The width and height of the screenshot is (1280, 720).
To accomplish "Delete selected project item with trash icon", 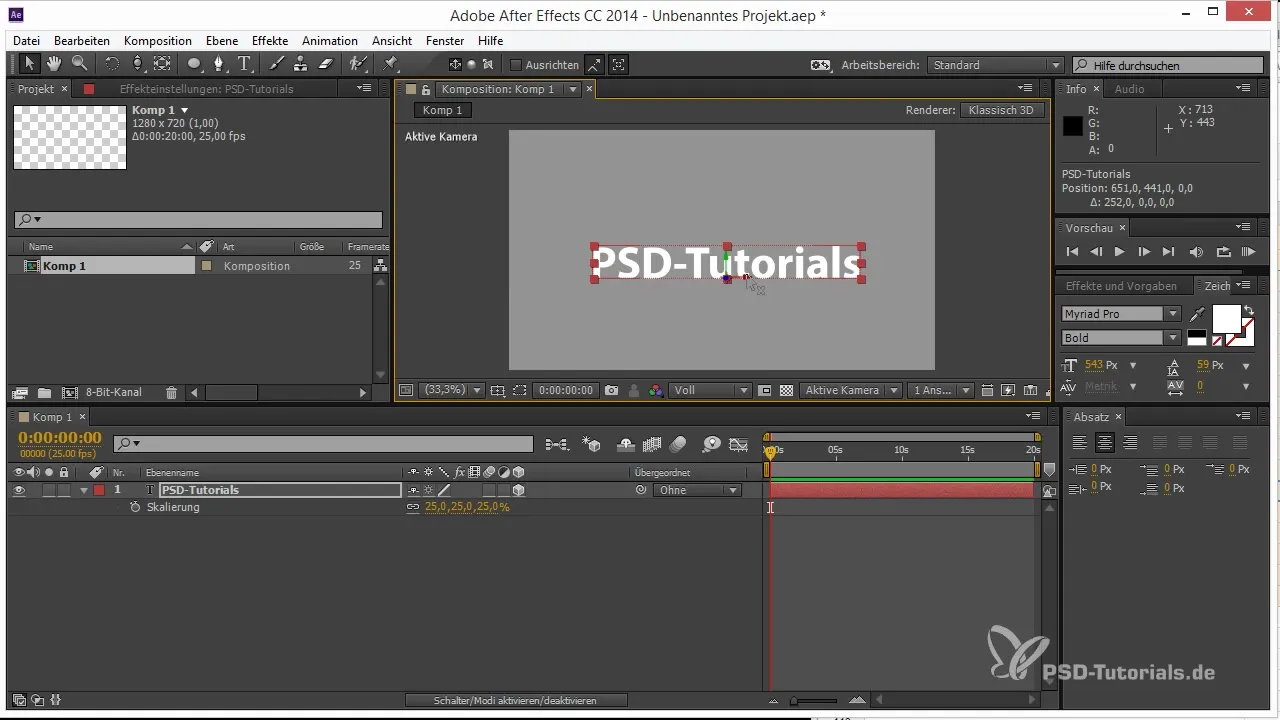I will coord(171,393).
